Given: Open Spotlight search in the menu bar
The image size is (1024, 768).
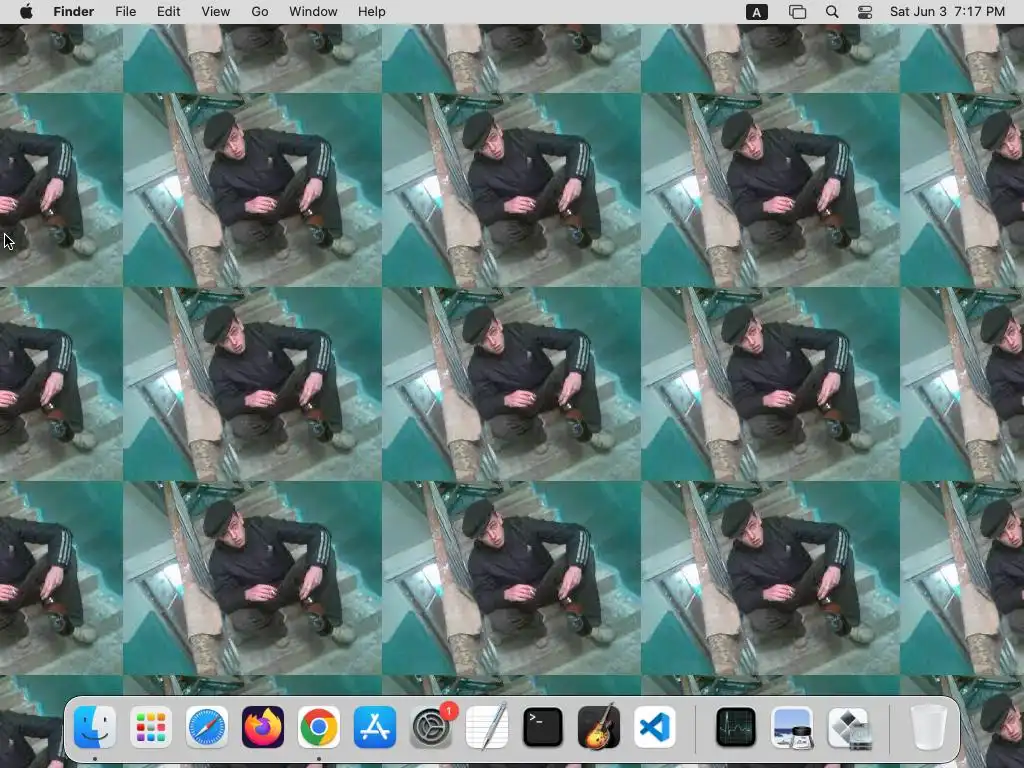Looking at the screenshot, I should point(832,12).
